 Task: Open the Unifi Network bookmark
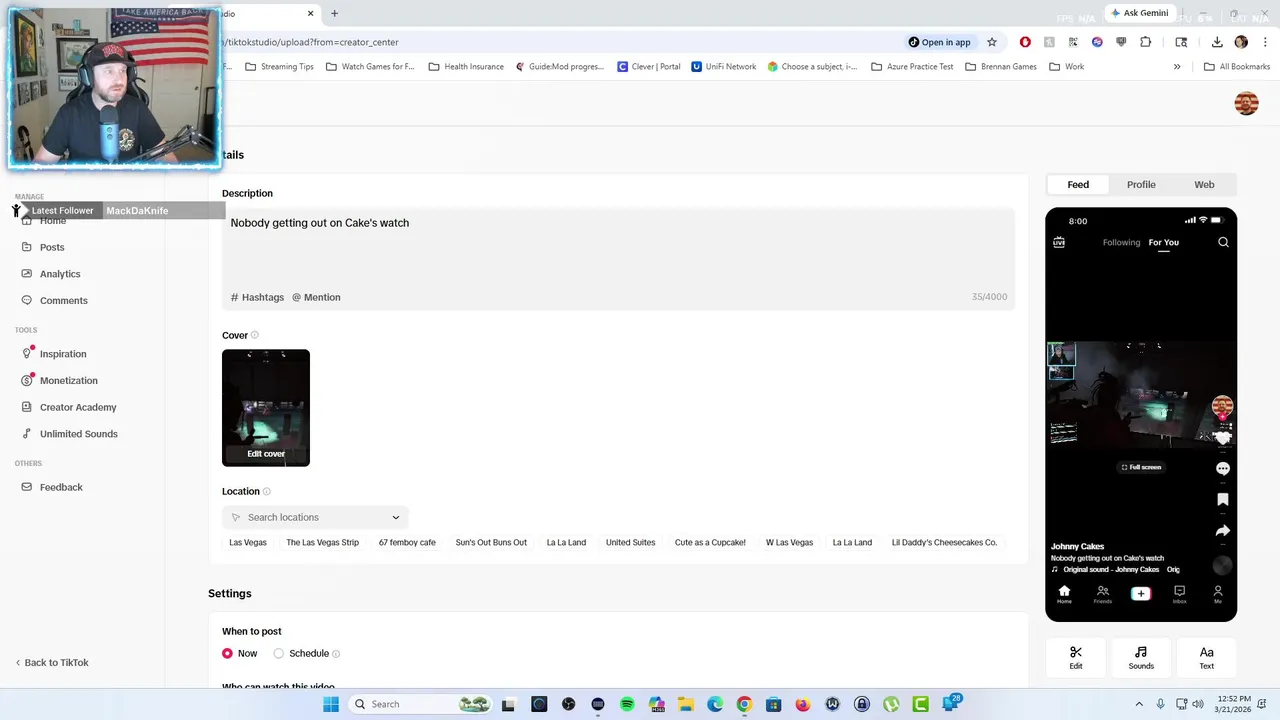click(724, 67)
